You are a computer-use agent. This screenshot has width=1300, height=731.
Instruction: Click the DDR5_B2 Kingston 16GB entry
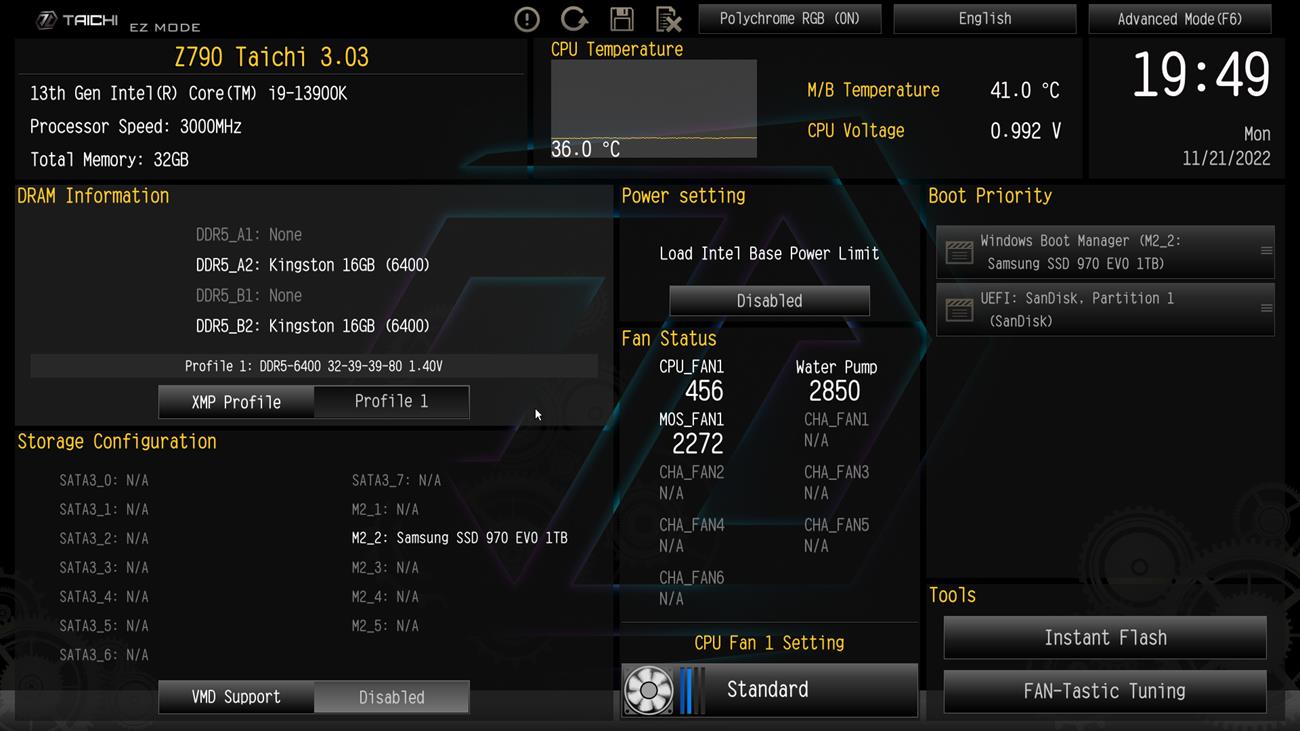tap(313, 326)
